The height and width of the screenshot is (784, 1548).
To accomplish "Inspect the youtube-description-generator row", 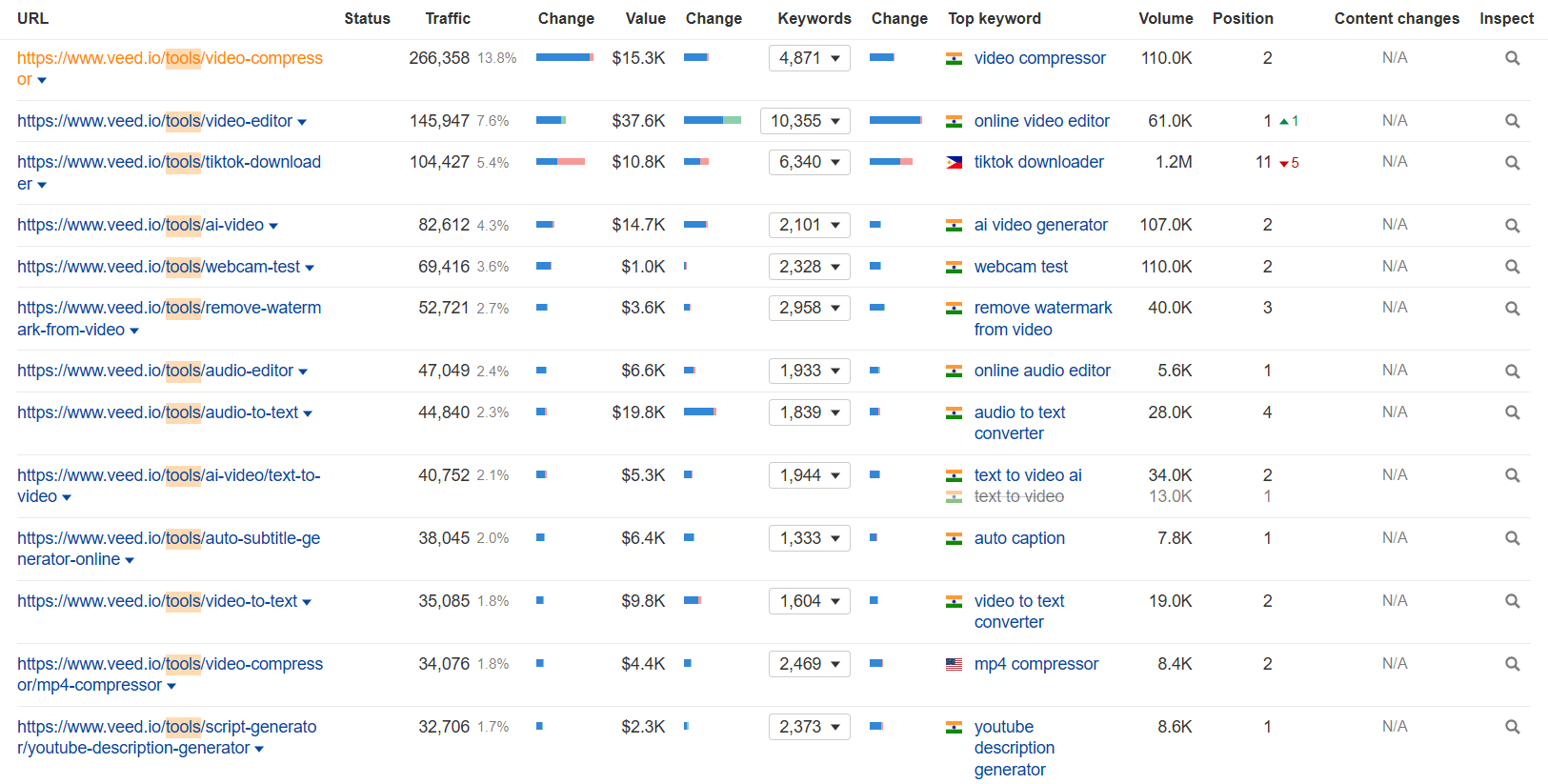I will (1512, 727).
